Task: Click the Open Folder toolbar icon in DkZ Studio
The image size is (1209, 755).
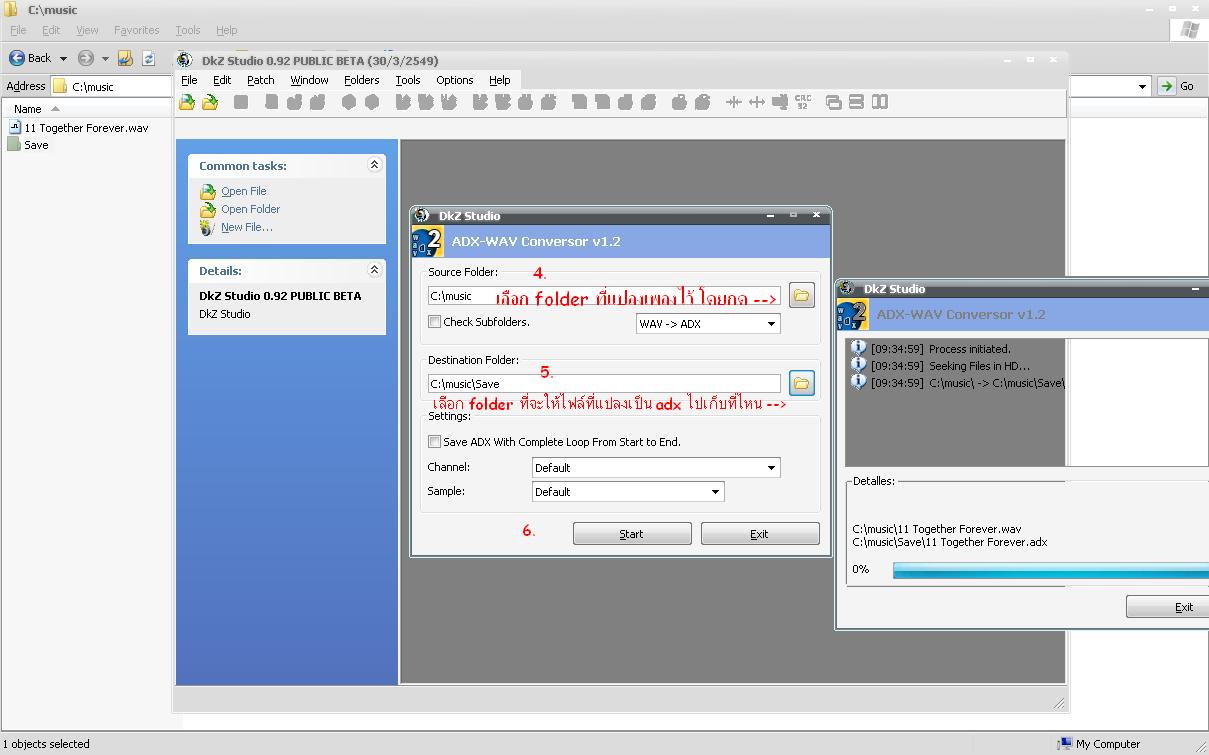Action: 210,102
